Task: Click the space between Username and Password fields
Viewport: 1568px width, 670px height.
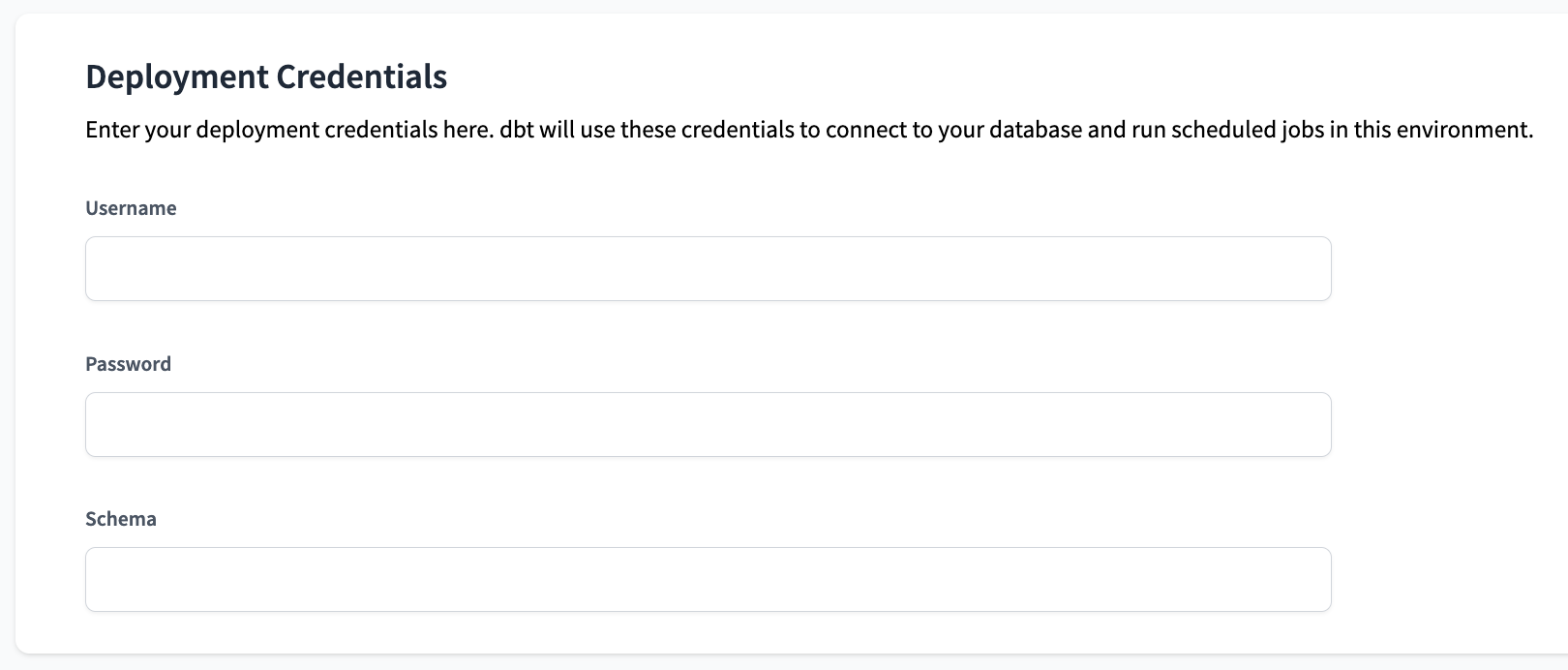Action: [707, 329]
